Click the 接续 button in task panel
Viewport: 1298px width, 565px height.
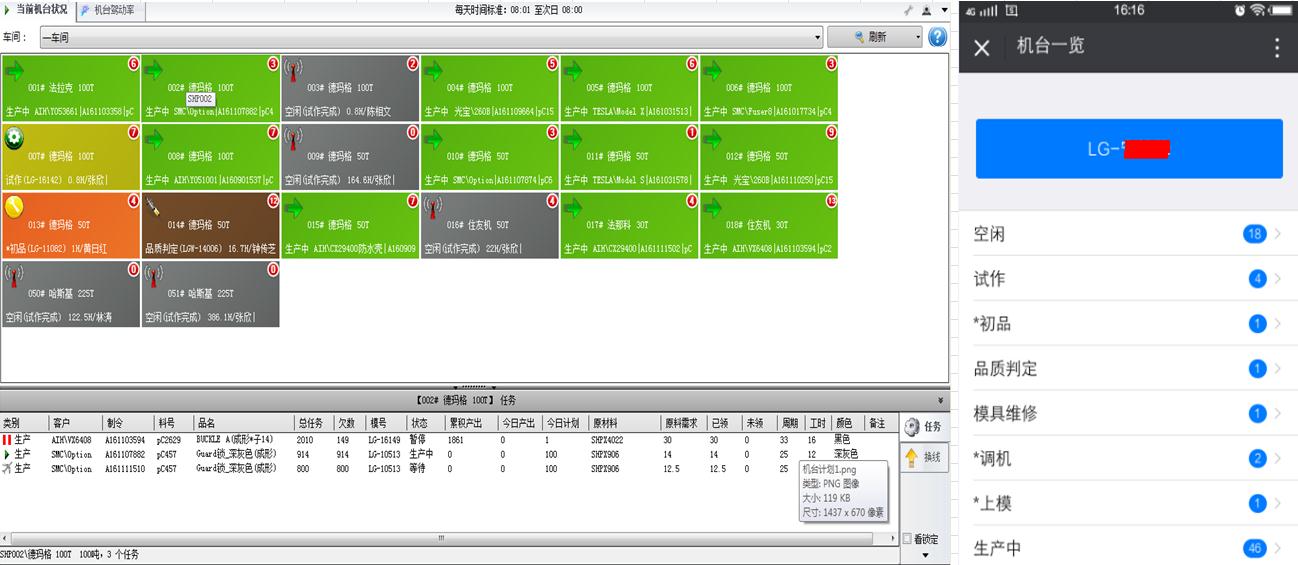click(x=923, y=458)
